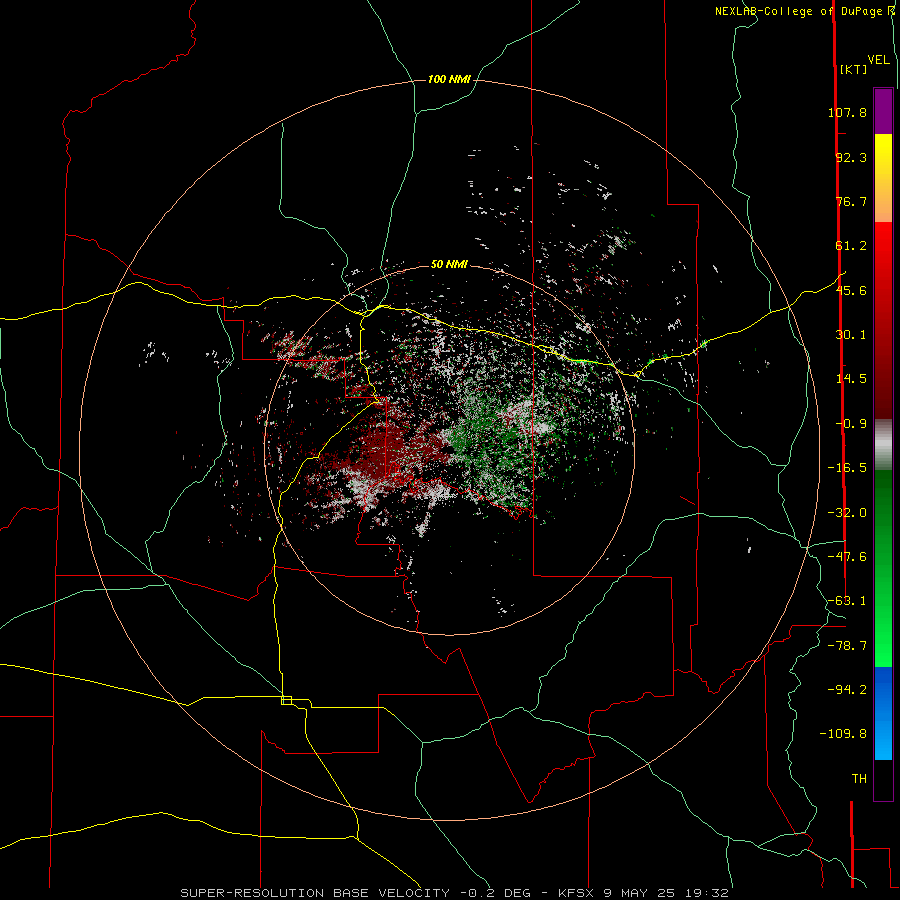Click the 92.3 velocity scale value
Viewport: 900px width, 900px height.
pos(851,157)
